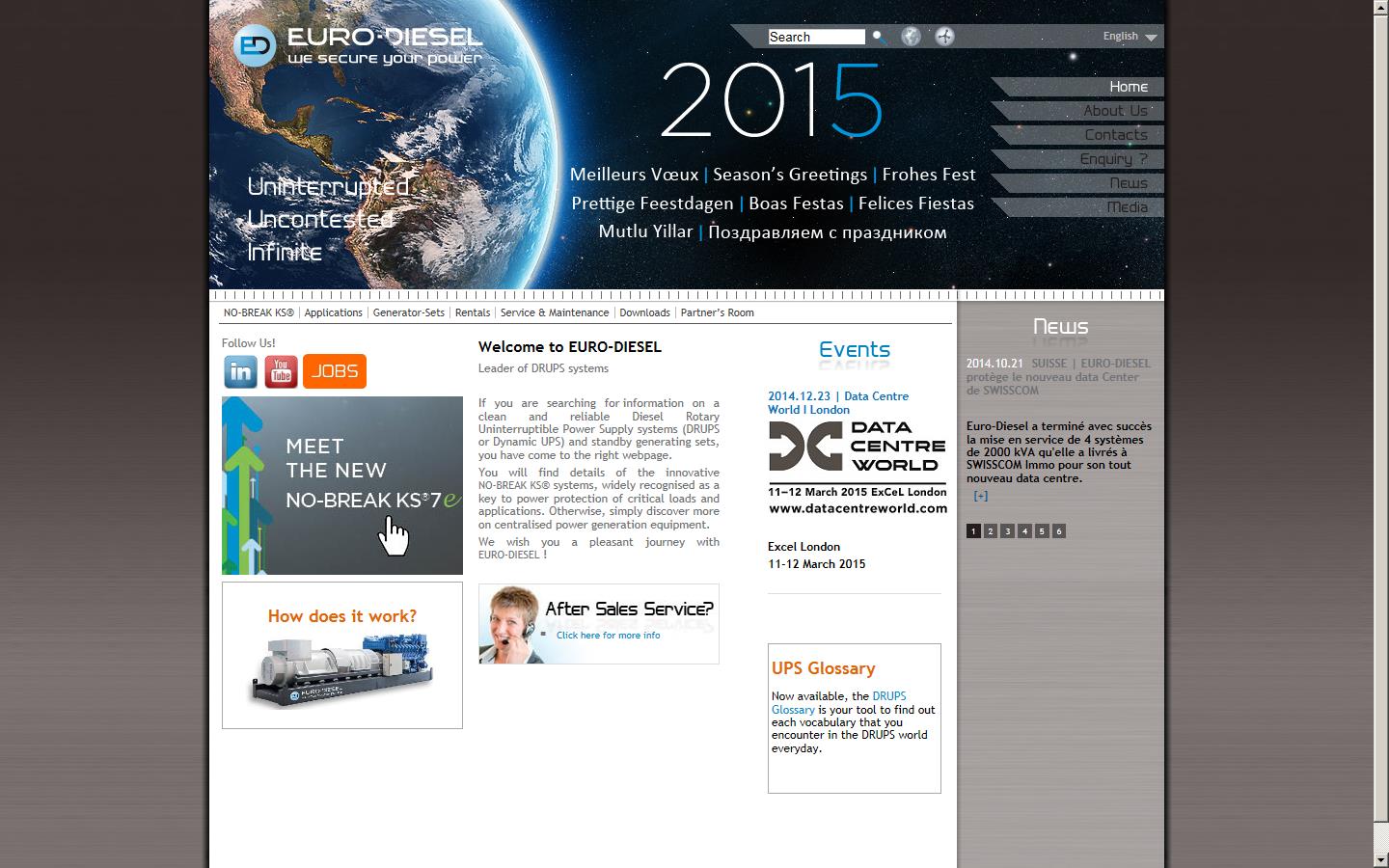
Task: Select news page 4
Action: [1024, 531]
